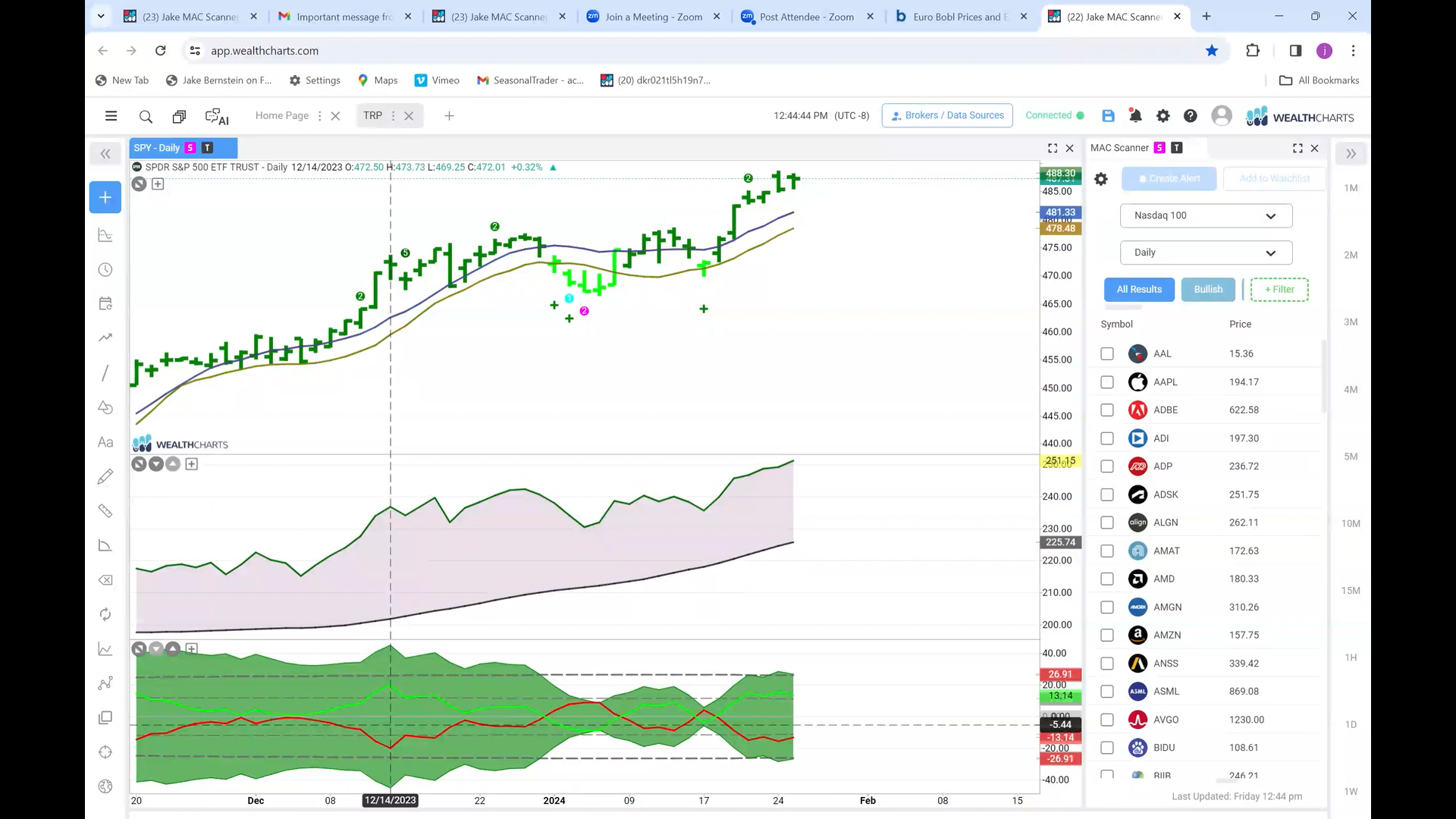
Task: Expand bottom oscillator pane plus box
Action: 191,649
